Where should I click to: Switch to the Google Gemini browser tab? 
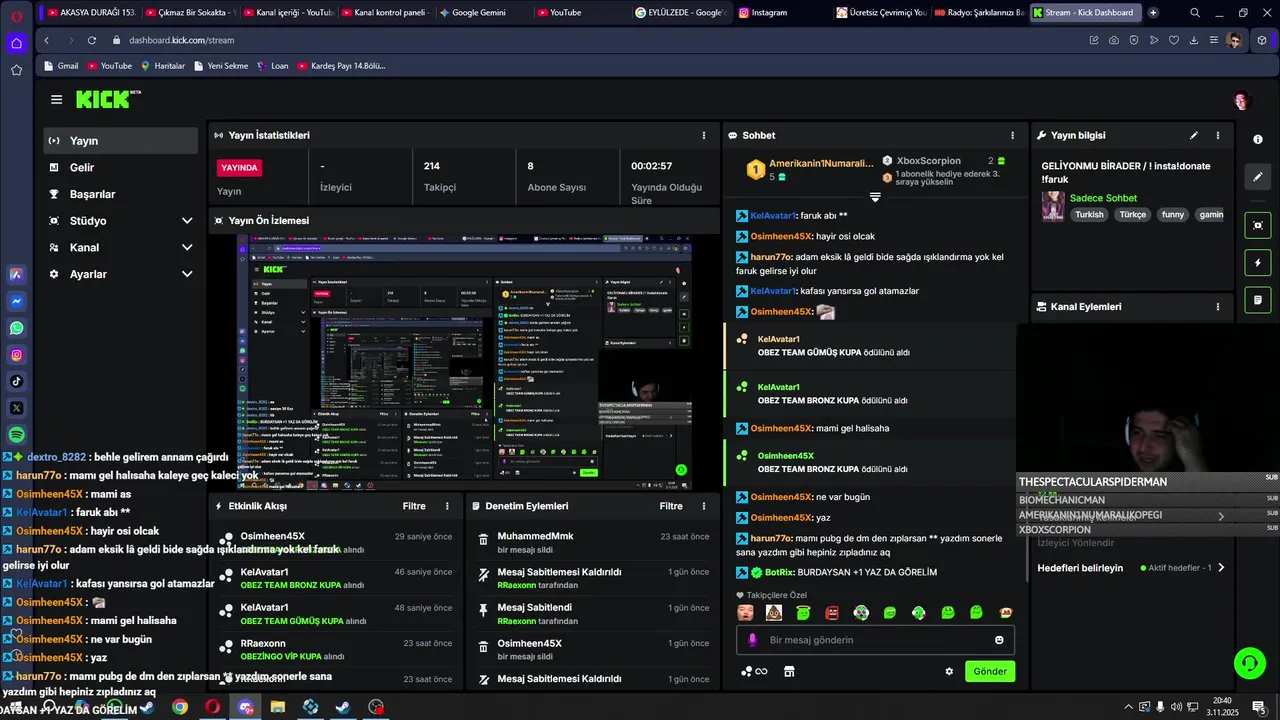[x=482, y=13]
